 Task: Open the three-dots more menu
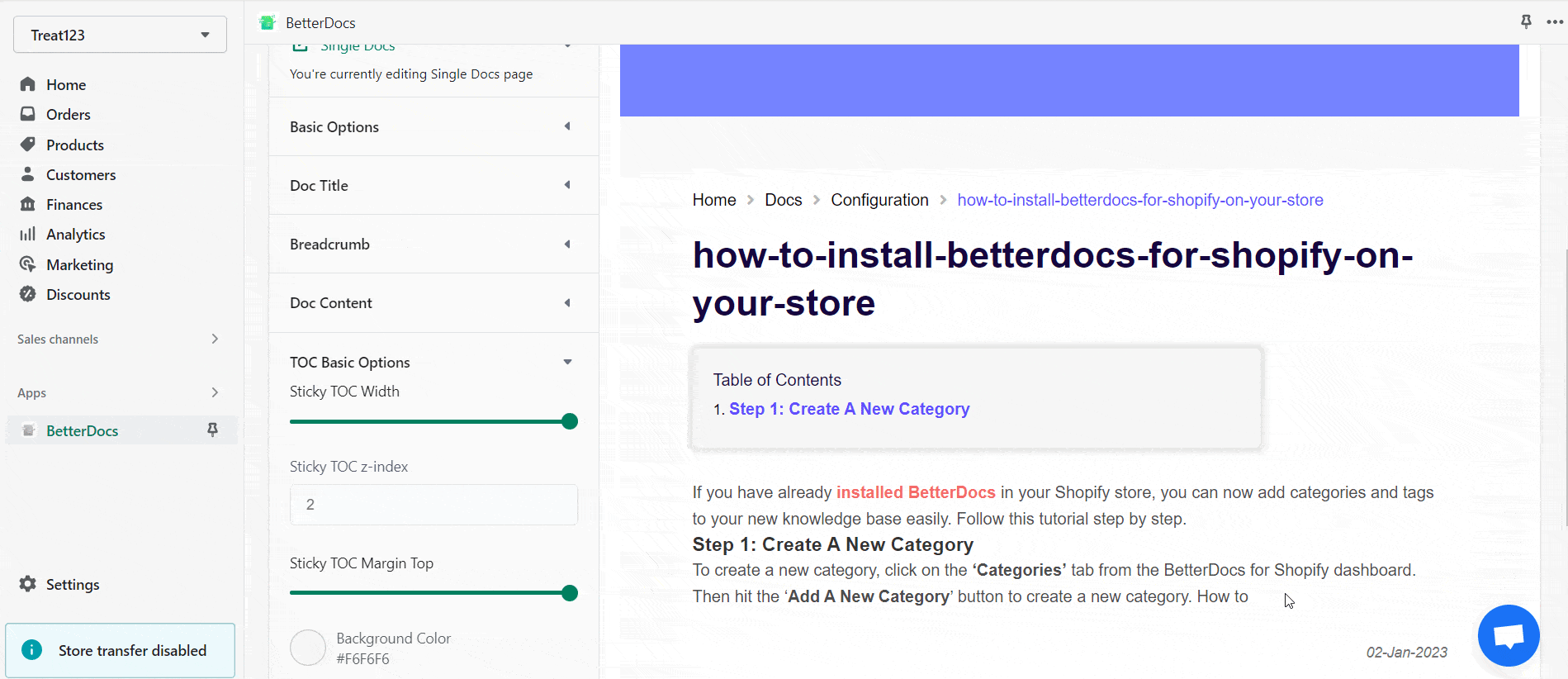pos(1555,22)
